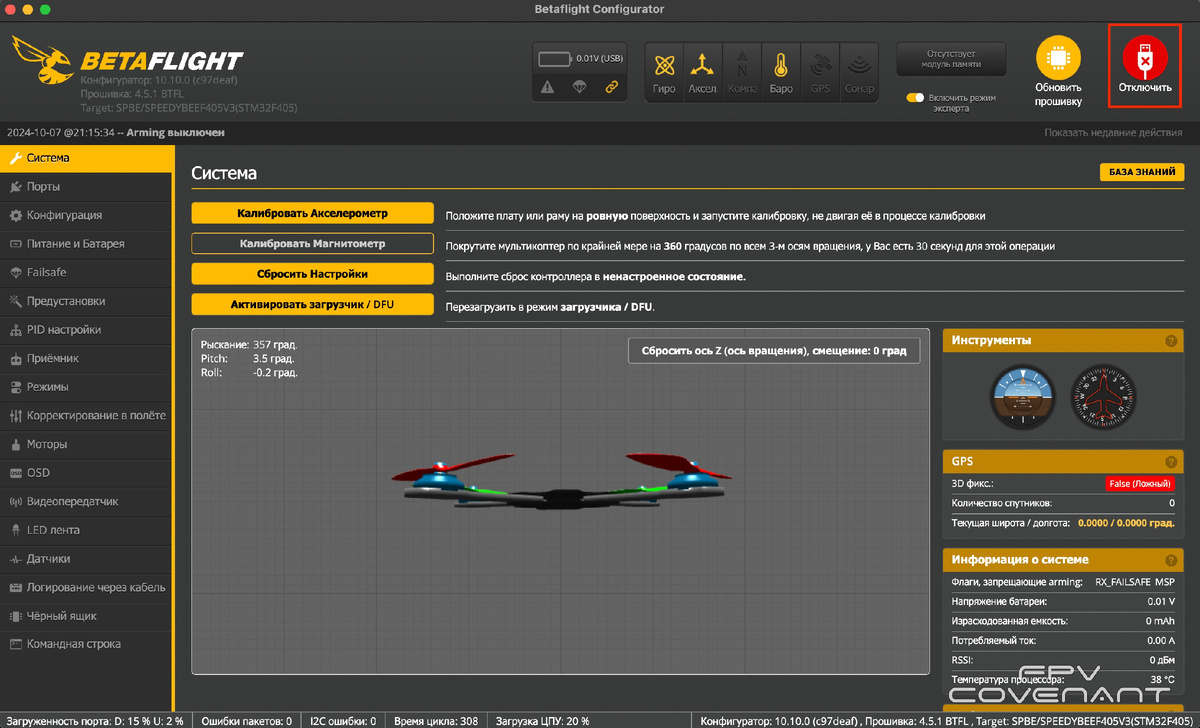
Task: Click the Roll -0.2 град. readout
Action: pos(249,372)
